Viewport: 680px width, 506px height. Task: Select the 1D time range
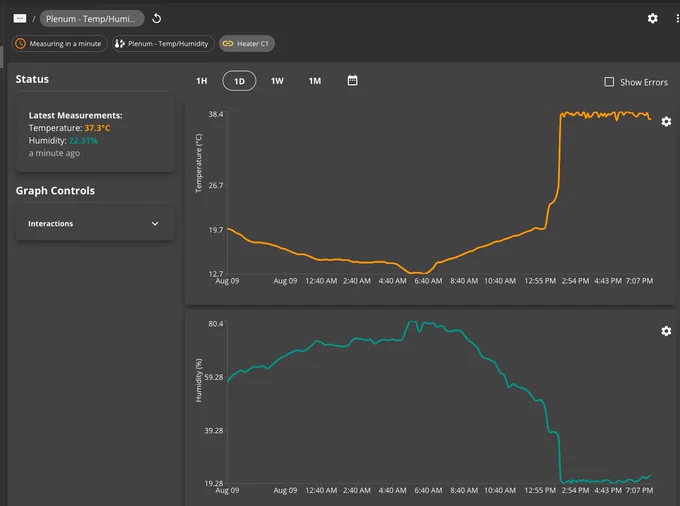coord(239,81)
